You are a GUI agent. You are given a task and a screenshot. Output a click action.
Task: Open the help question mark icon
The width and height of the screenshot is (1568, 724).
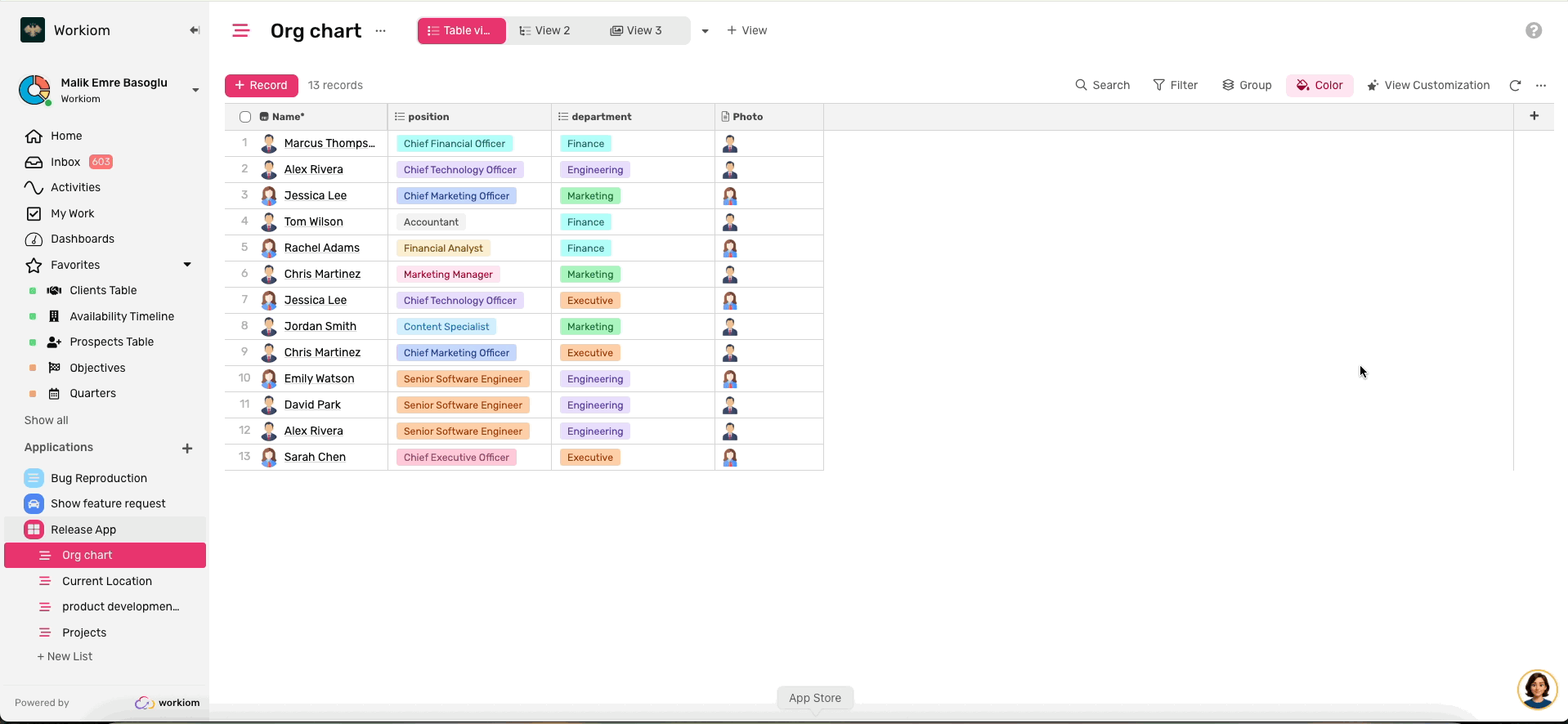(1534, 30)
